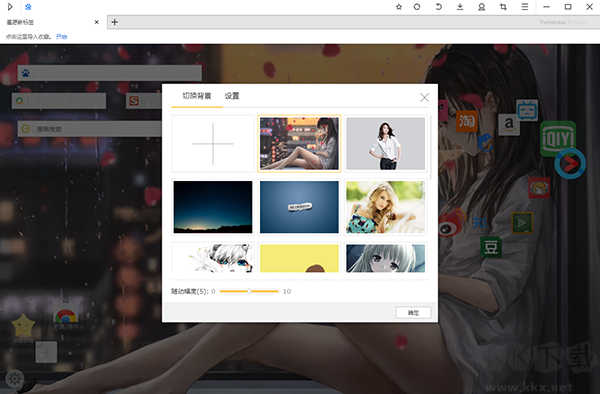Switch to the 设置 tab in dialog
Viewport: 600px width, 394px height.
tap(232, 96)
